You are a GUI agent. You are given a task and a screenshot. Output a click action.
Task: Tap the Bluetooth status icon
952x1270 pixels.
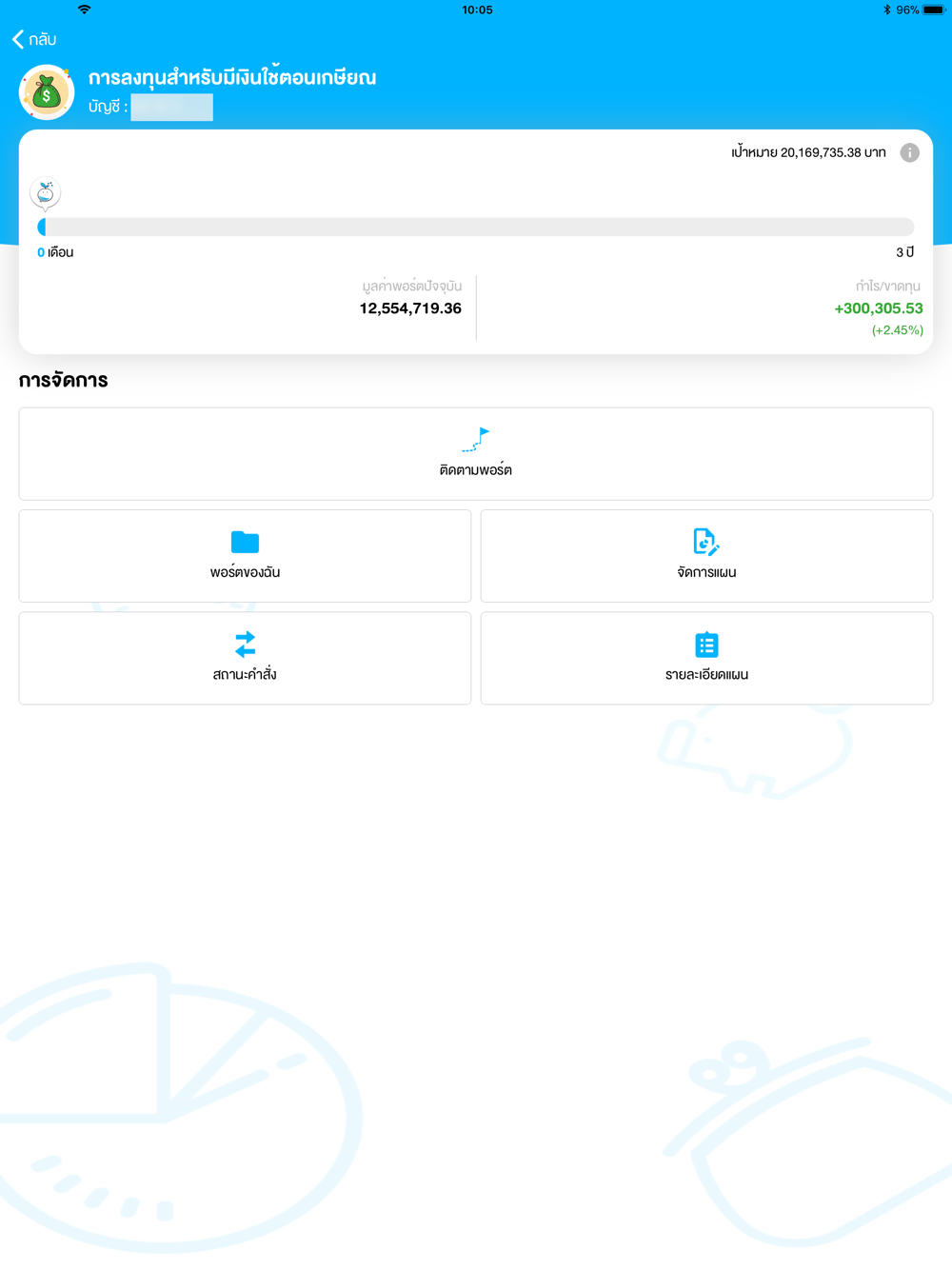pyautogui.click(x=886, y=10)
